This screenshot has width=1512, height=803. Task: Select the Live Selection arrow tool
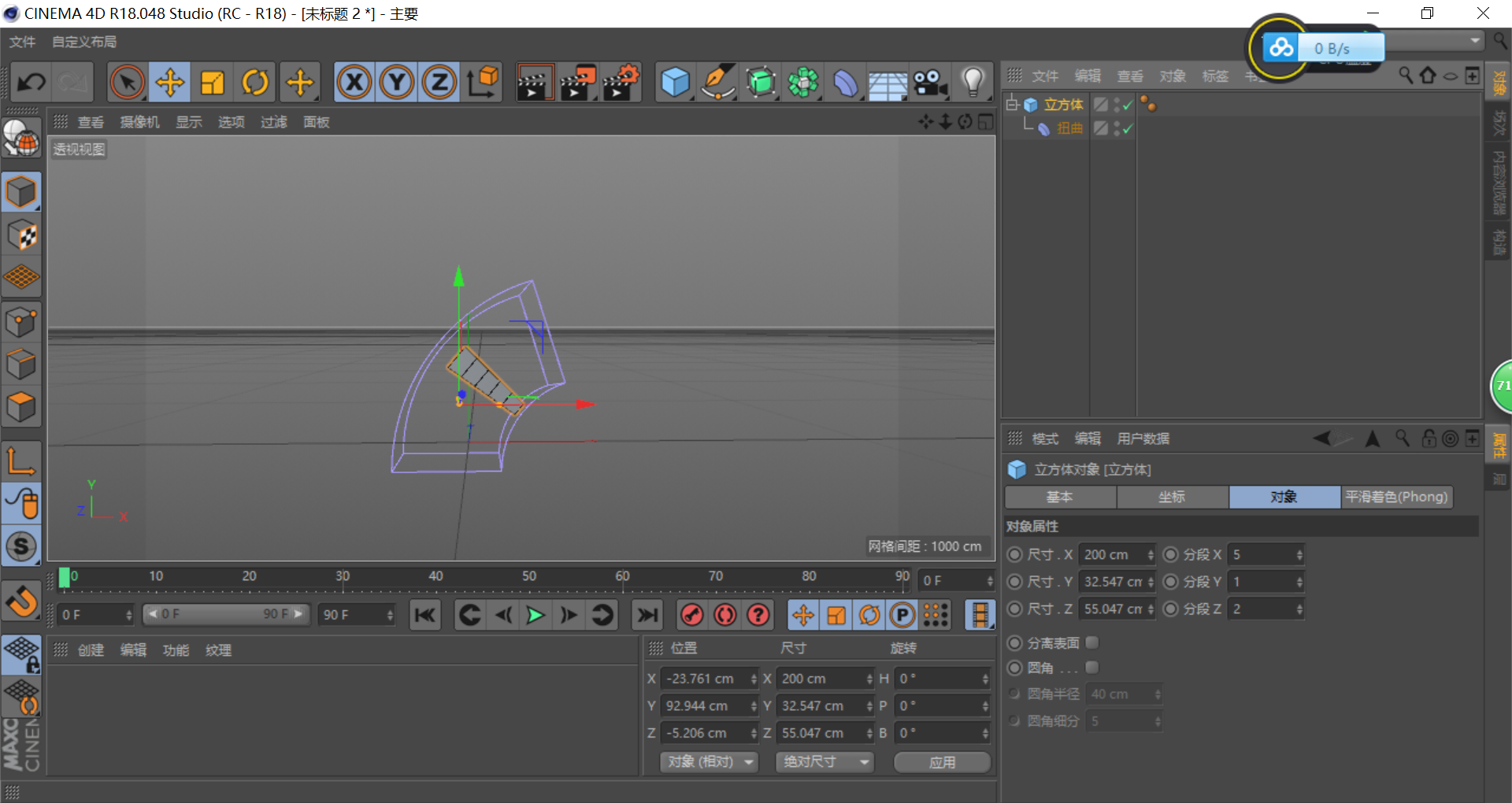(127, 82)
